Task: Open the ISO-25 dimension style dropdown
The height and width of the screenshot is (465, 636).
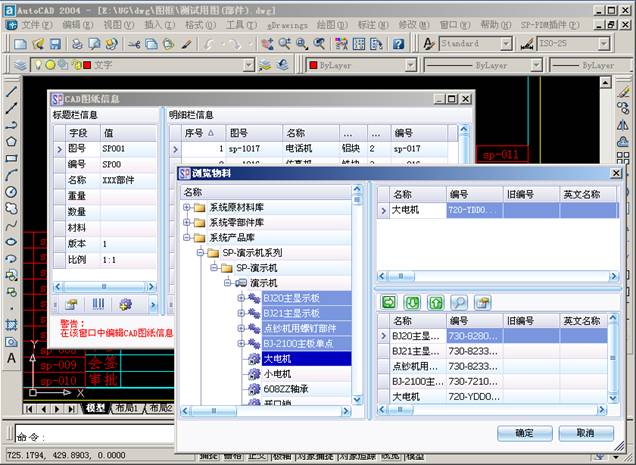Action: coord(604,44)
